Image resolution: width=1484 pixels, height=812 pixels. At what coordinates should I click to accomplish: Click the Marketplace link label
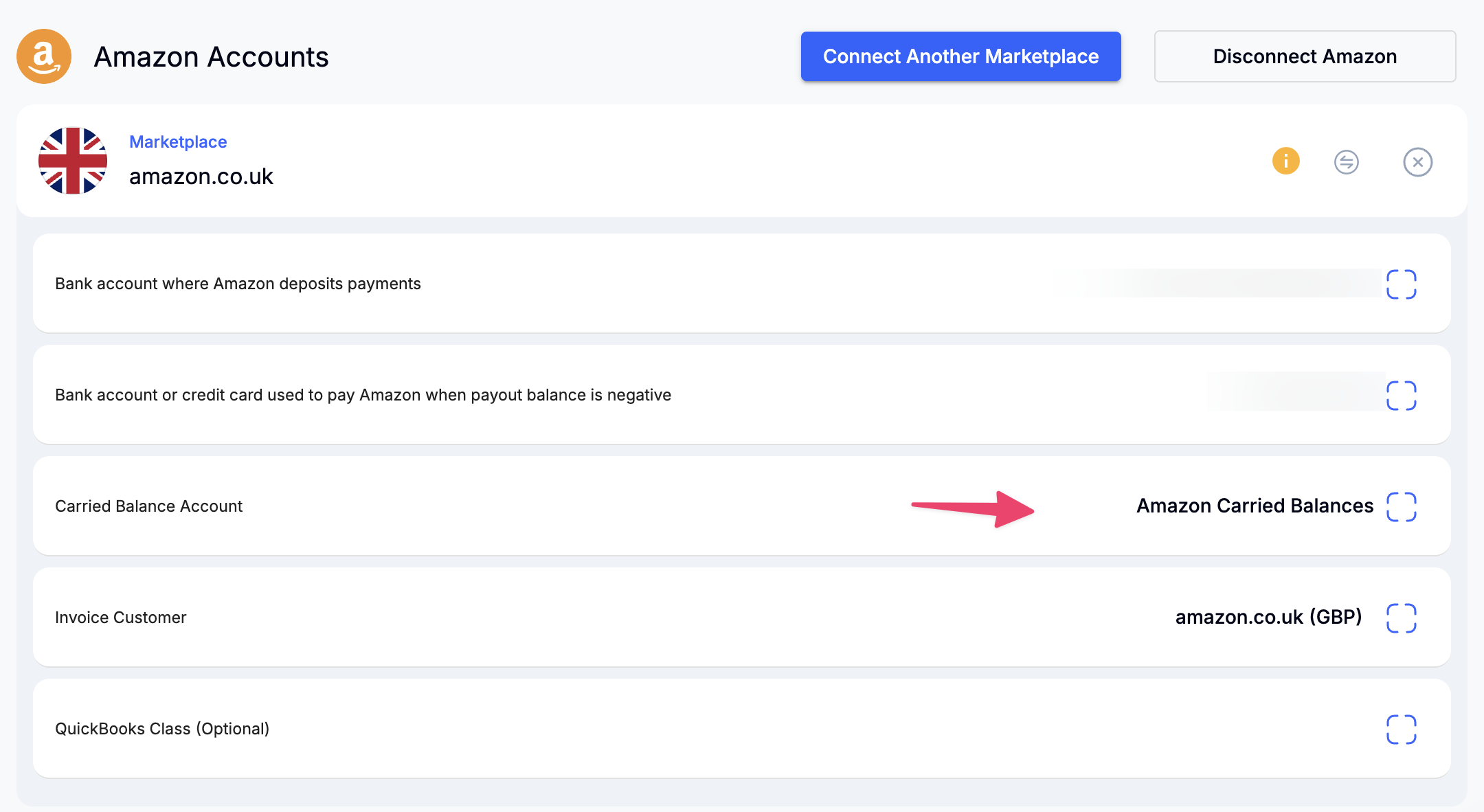click(178, 142)
